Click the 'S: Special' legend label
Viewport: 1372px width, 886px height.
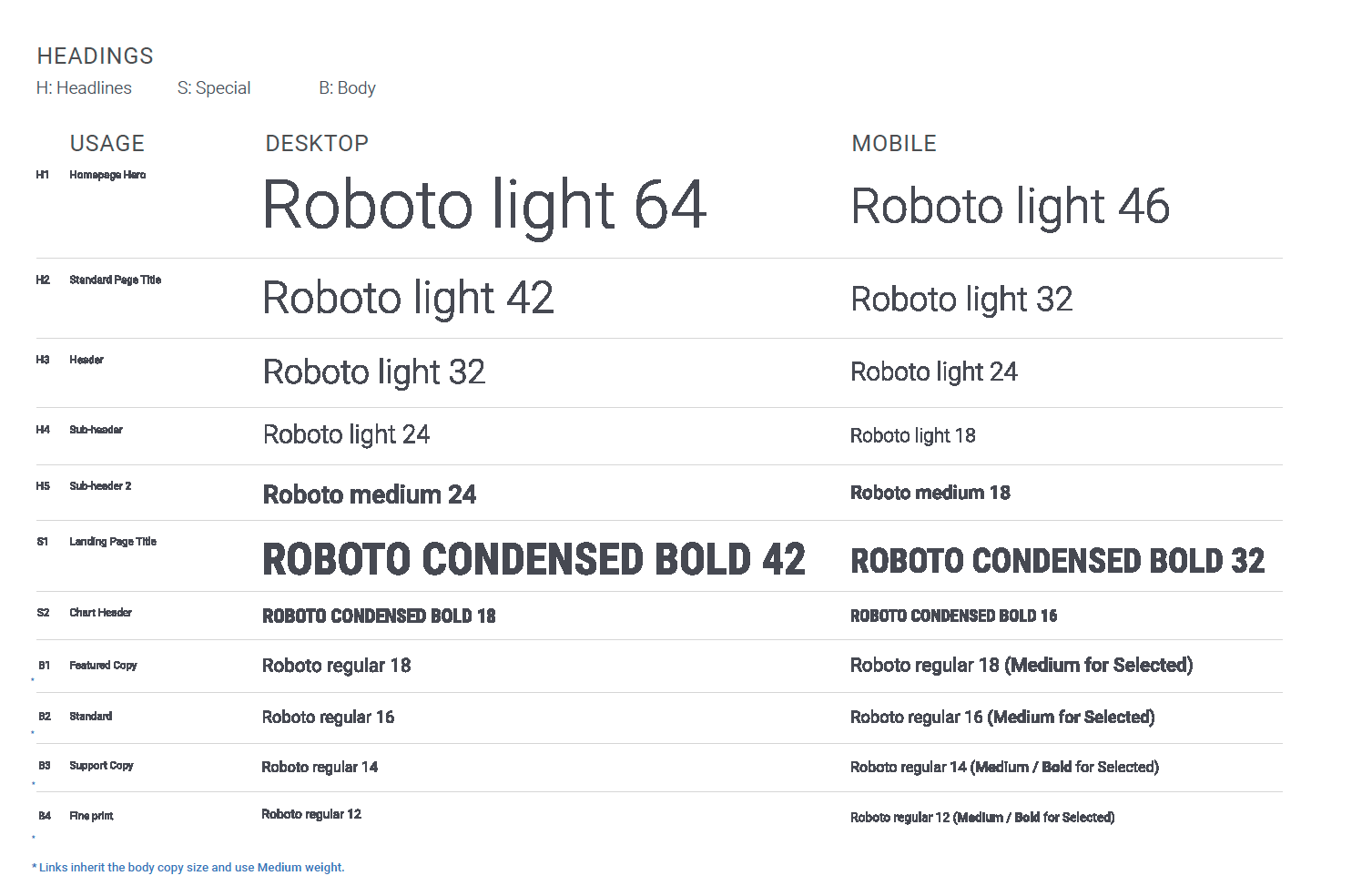point(214,88)
